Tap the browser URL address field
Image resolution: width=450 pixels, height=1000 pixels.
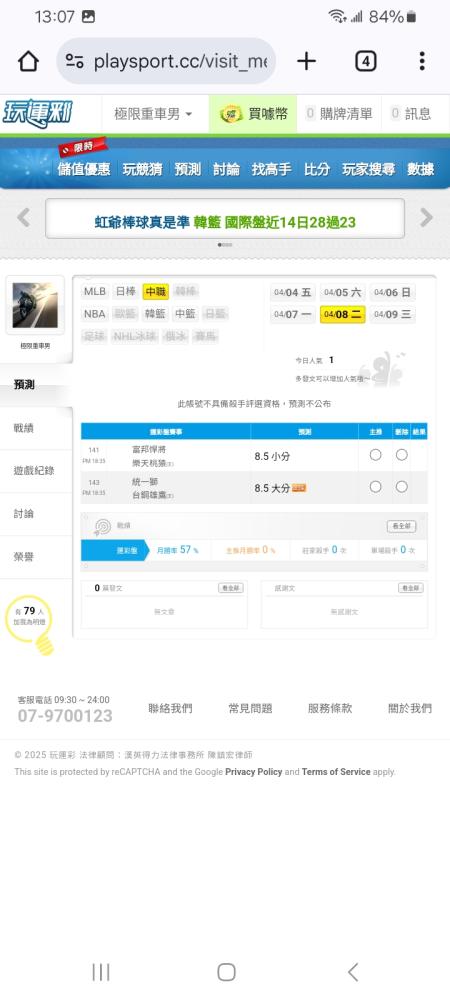click(166, 61)
